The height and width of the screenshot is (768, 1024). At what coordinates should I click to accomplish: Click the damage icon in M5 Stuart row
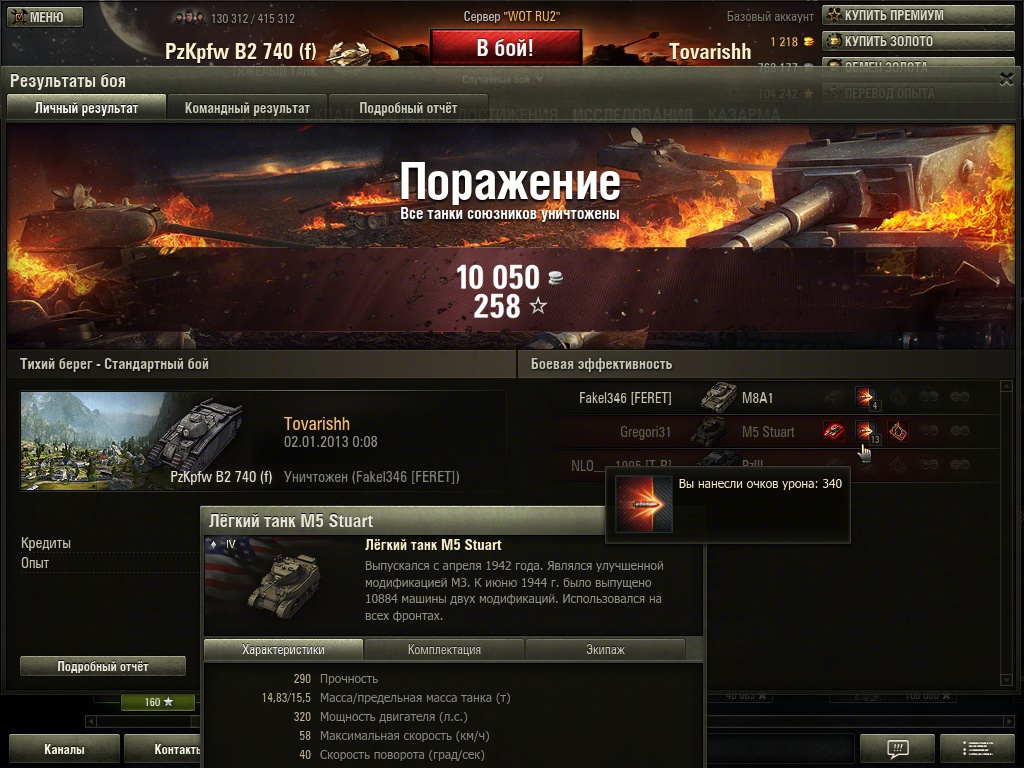click(865, 431)
